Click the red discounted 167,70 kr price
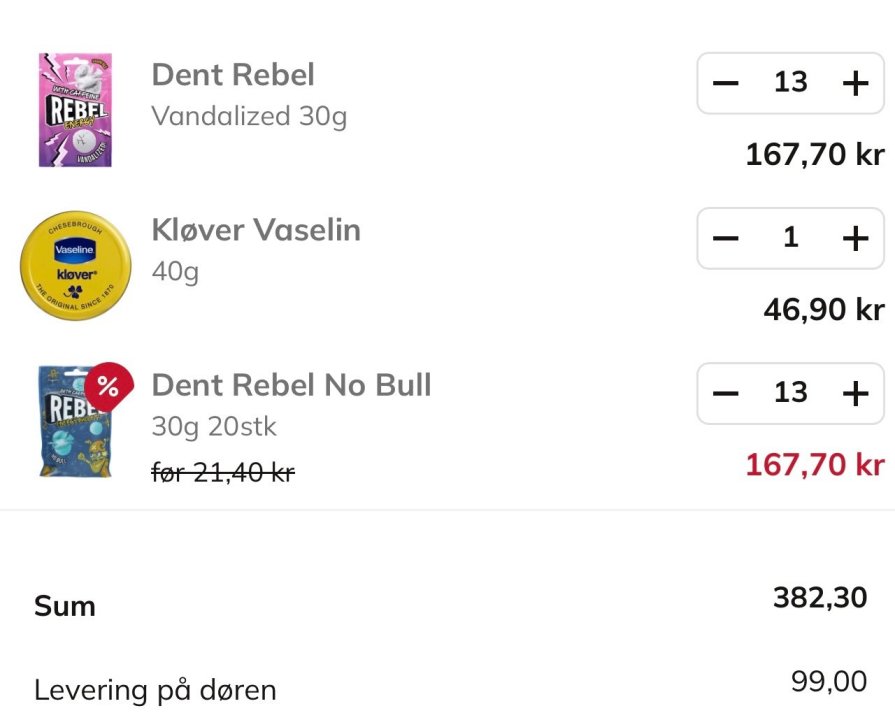Image resolution: width=895 pixels, height=720 pixels. coord(815,465)
